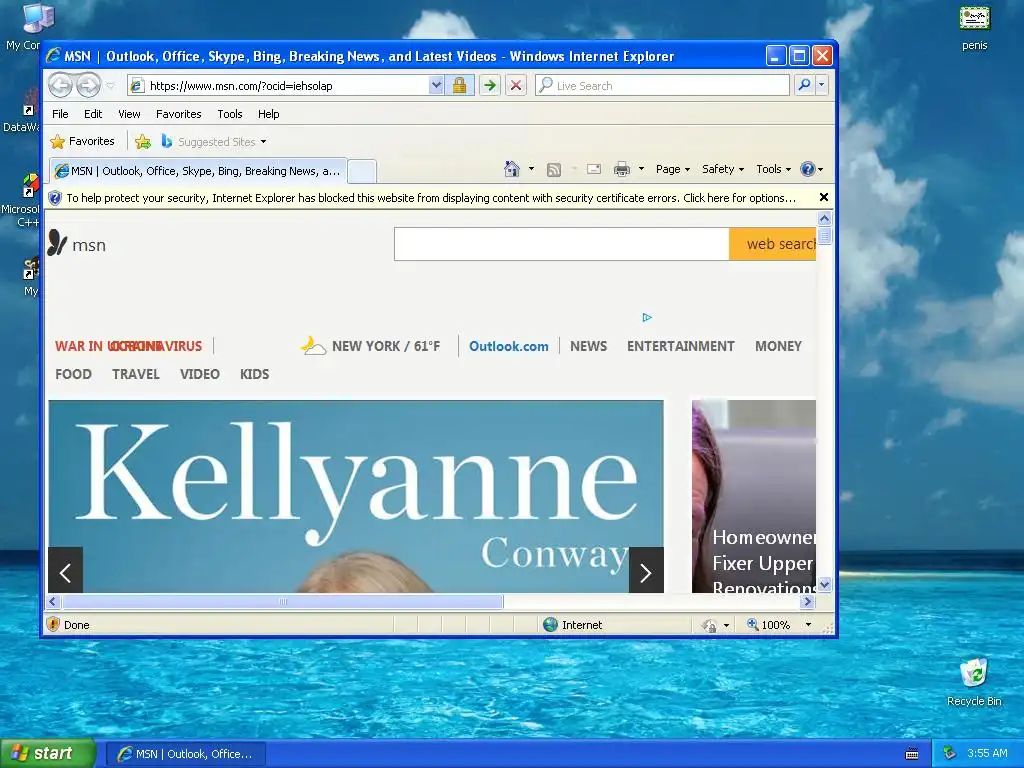Open Tools command bar menu
Viewport: 1024px width, 768px height.
[x=773, y=169]
